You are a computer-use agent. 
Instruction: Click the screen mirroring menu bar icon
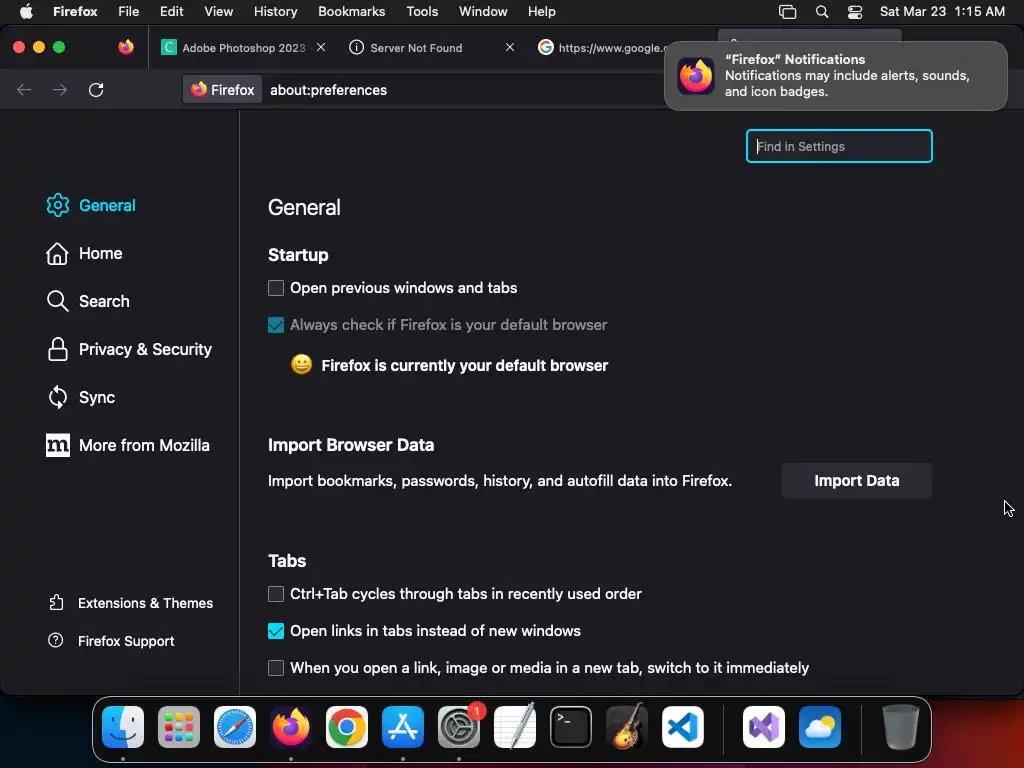[788, 12]
